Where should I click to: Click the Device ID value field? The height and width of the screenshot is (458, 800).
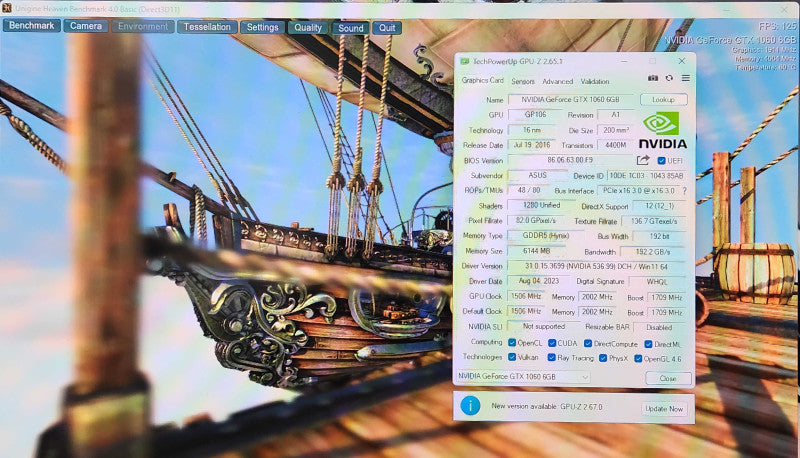[x=646, y=175]
